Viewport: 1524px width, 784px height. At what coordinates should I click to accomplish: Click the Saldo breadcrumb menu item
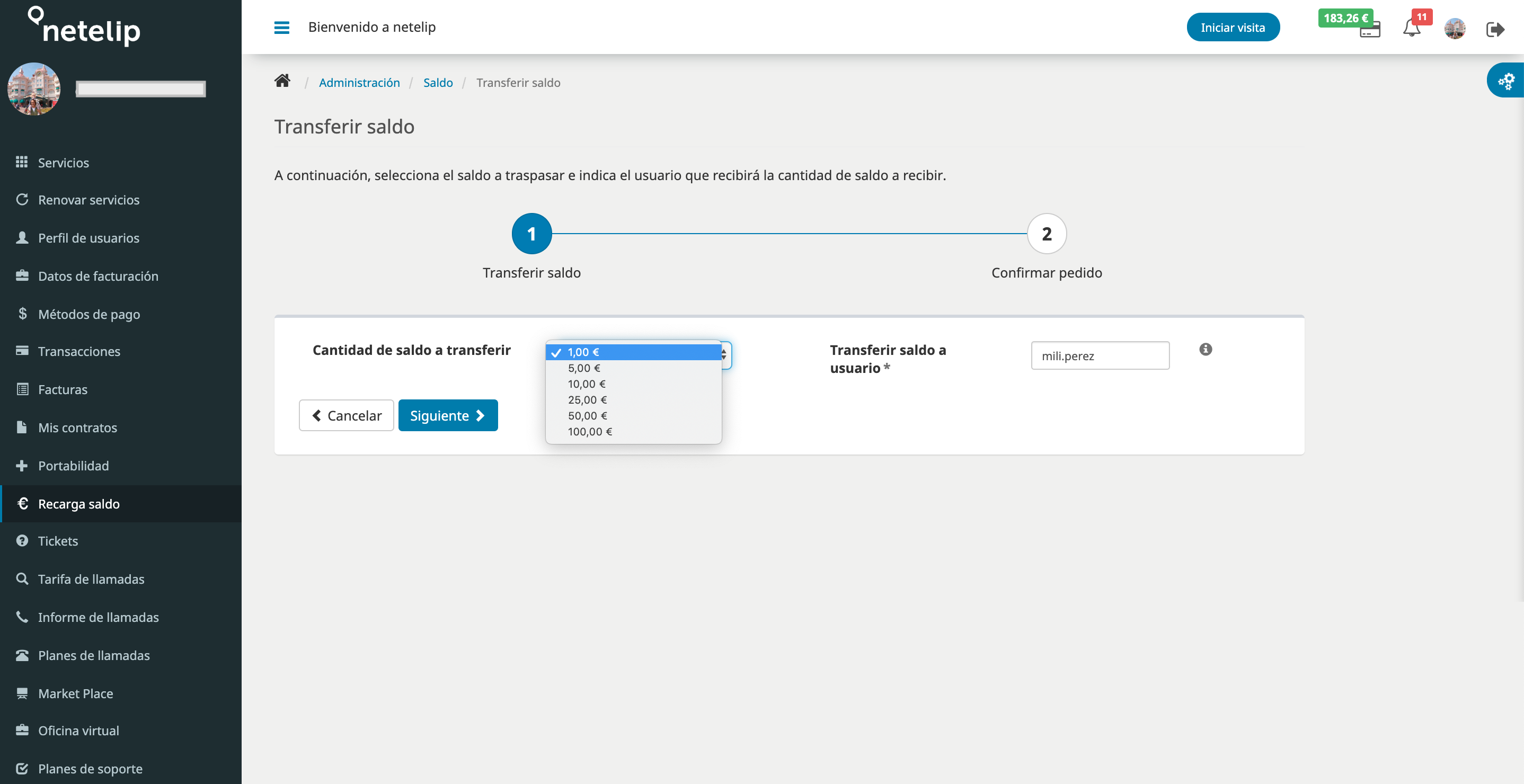[x=437, y=82]
